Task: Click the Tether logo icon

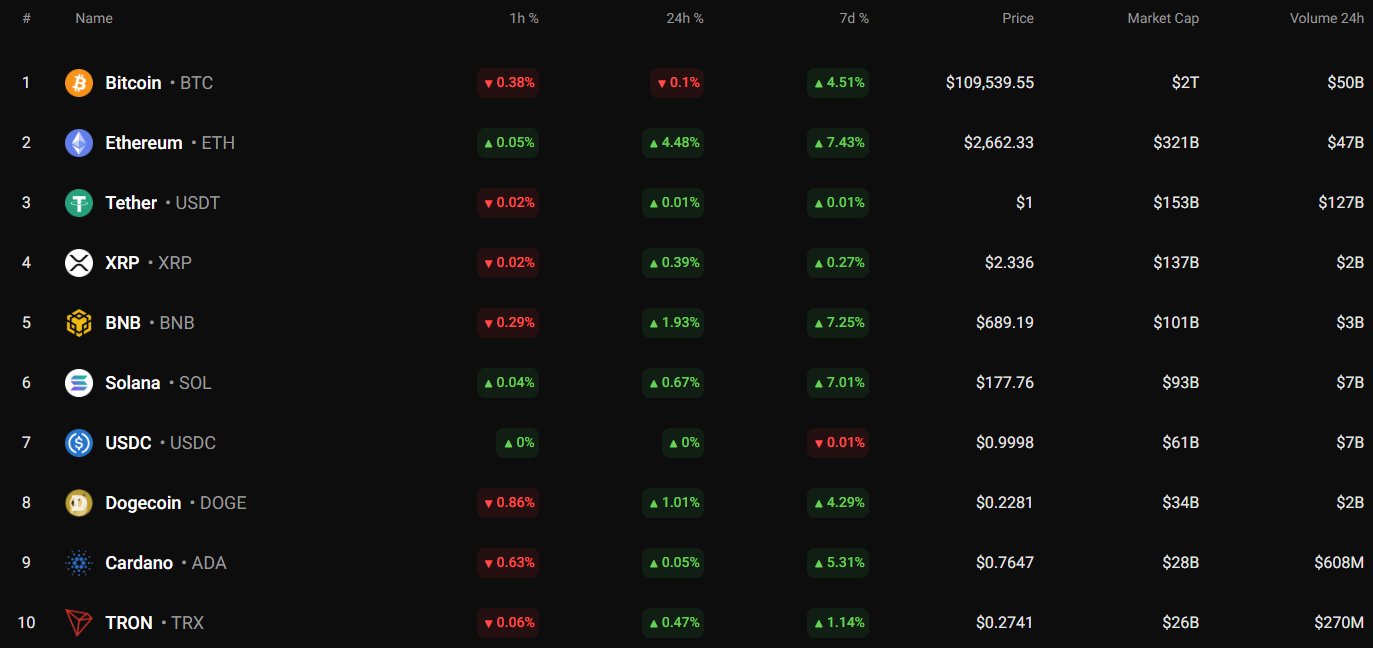Action: (79, 203)
